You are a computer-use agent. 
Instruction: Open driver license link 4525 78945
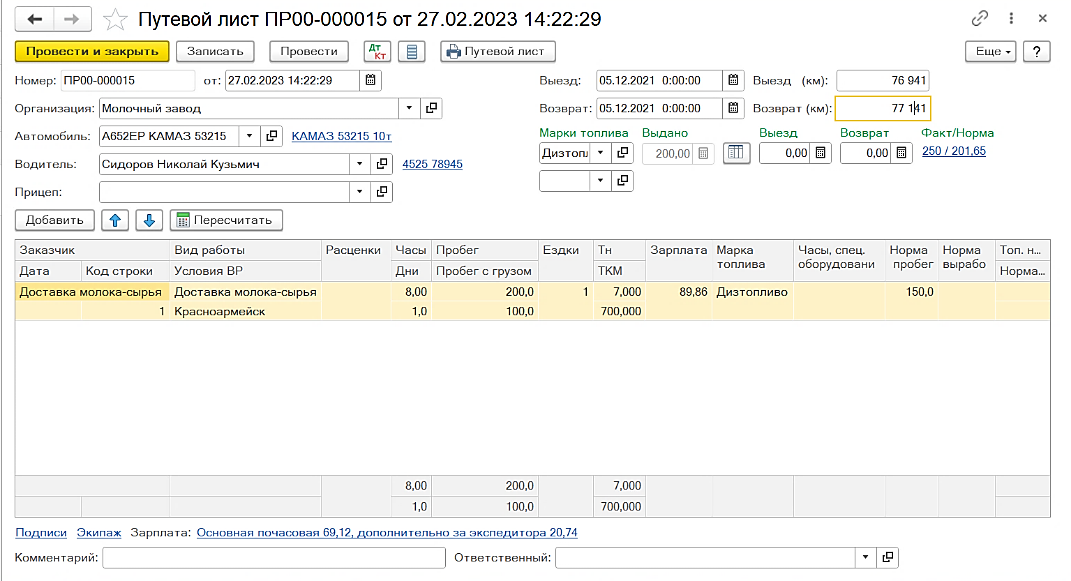point(432,164)
